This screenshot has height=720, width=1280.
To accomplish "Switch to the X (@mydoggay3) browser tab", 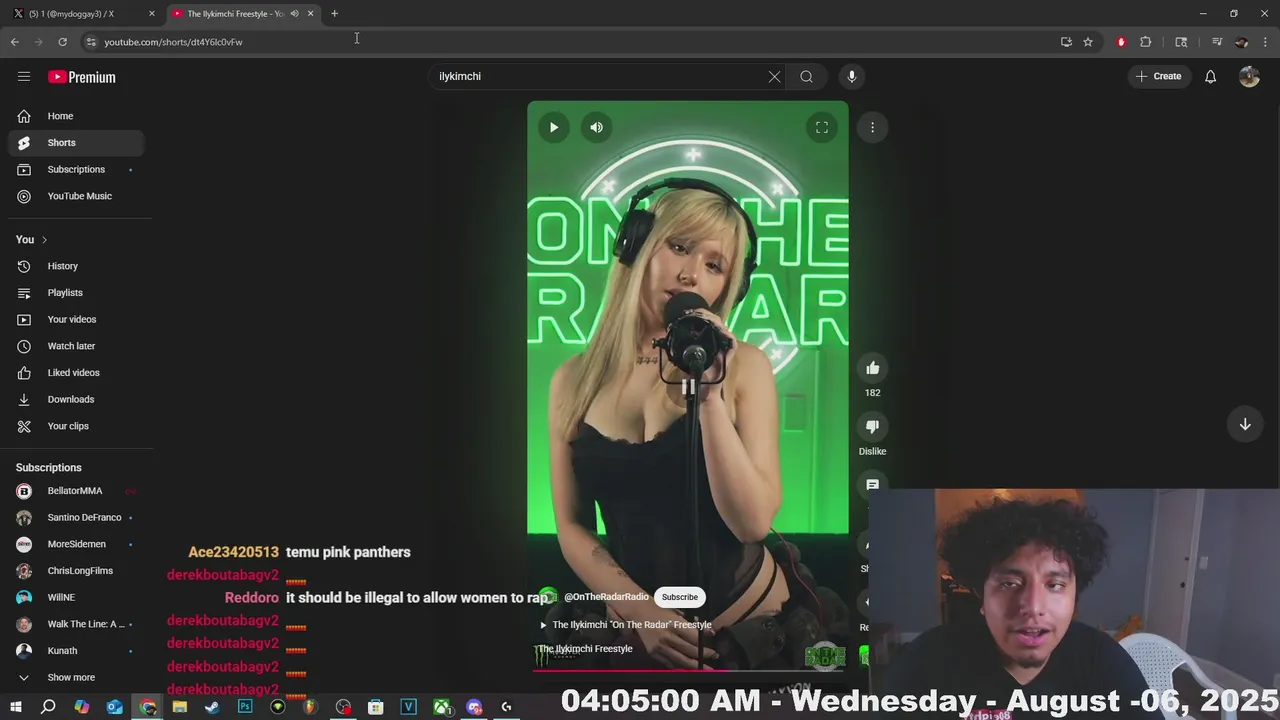I will click(84, 14).
